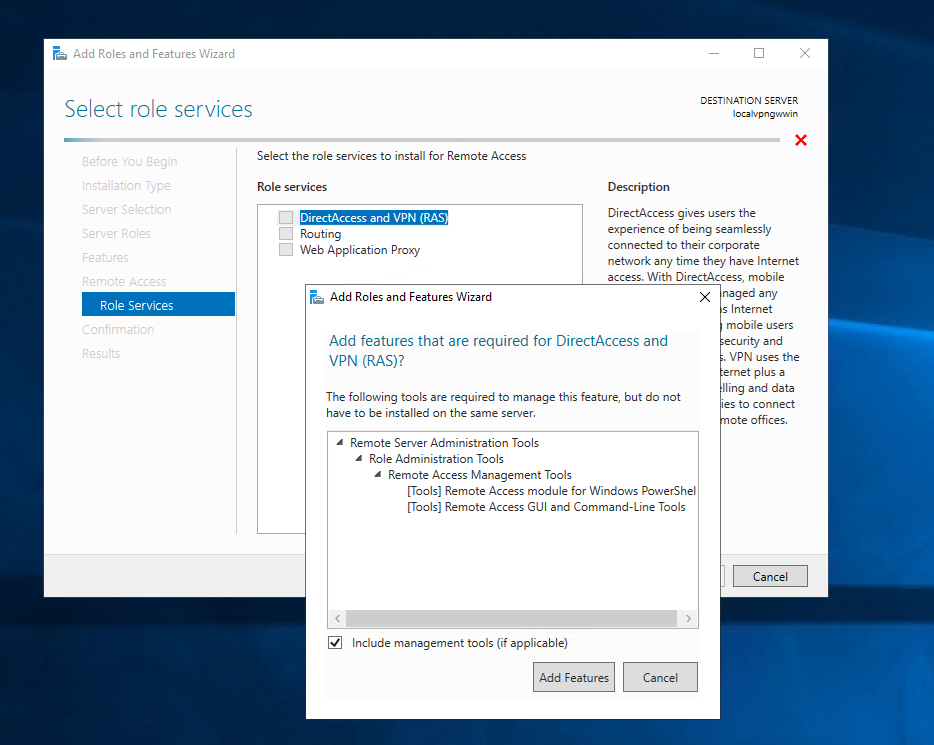
Task: Collapse Remote Server Administration Tools node
Action: click(340, 442)
